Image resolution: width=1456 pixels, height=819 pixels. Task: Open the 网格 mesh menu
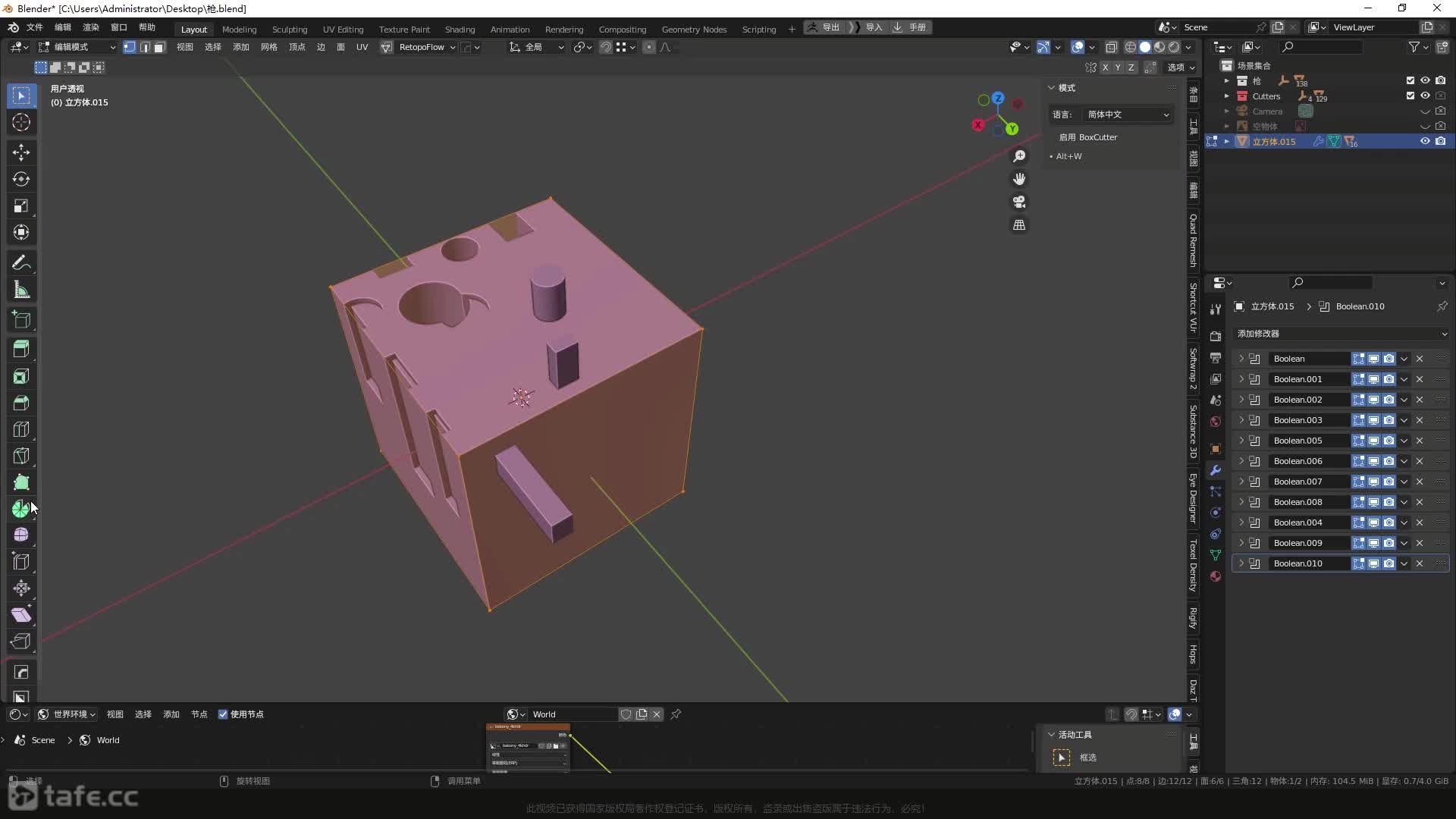click(x=268, y=47)
